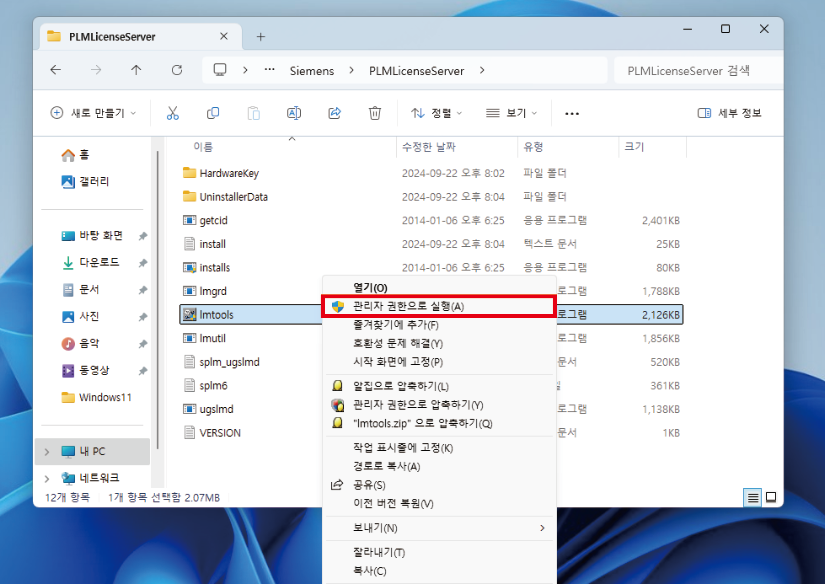Go up one folder level arrow

(136, 70)
